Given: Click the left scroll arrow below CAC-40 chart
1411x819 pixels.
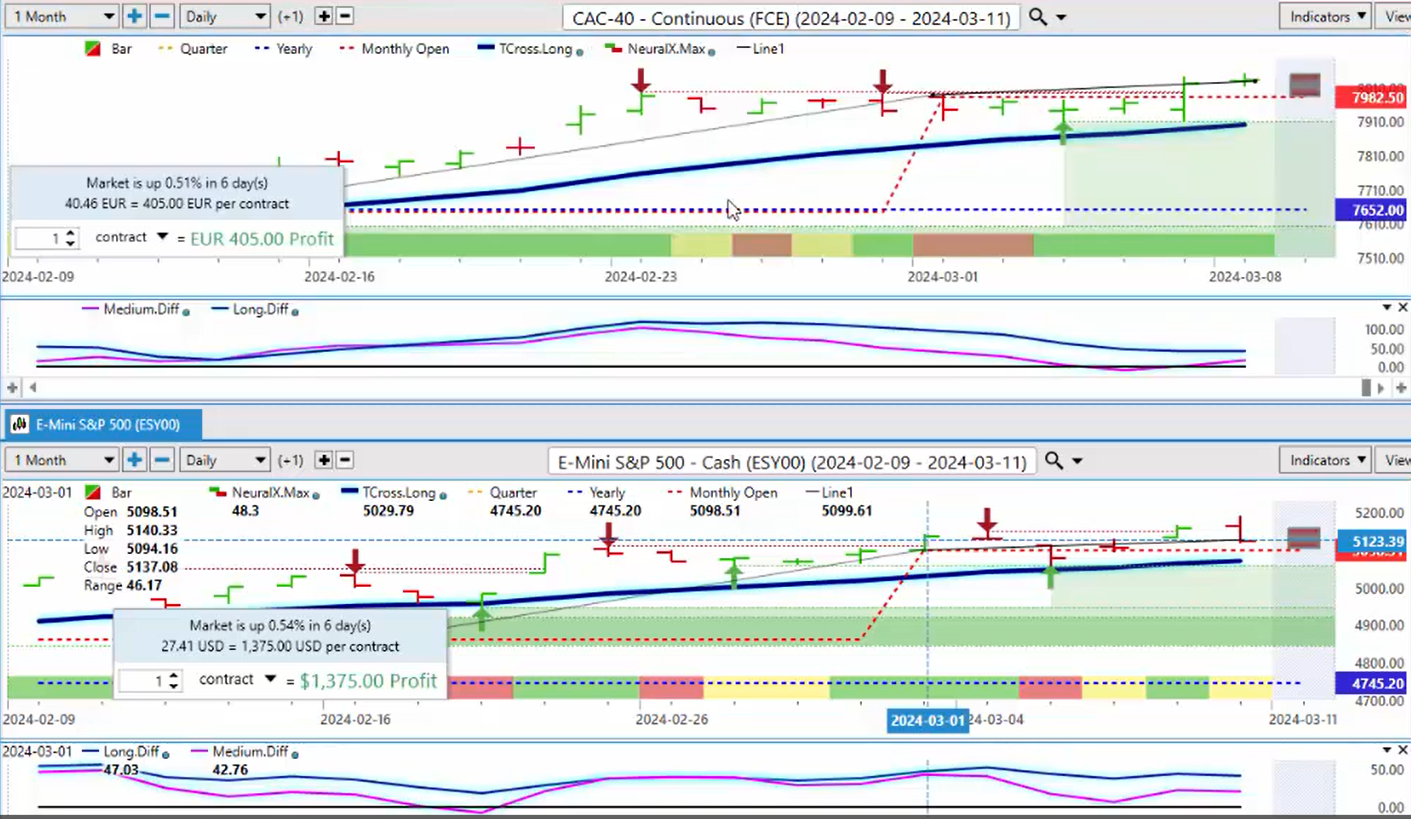Looking at the screenshot, I should [31, 387].
